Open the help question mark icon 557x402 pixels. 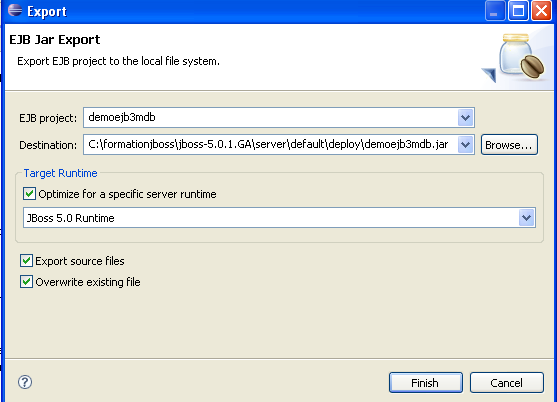[25, 382]
